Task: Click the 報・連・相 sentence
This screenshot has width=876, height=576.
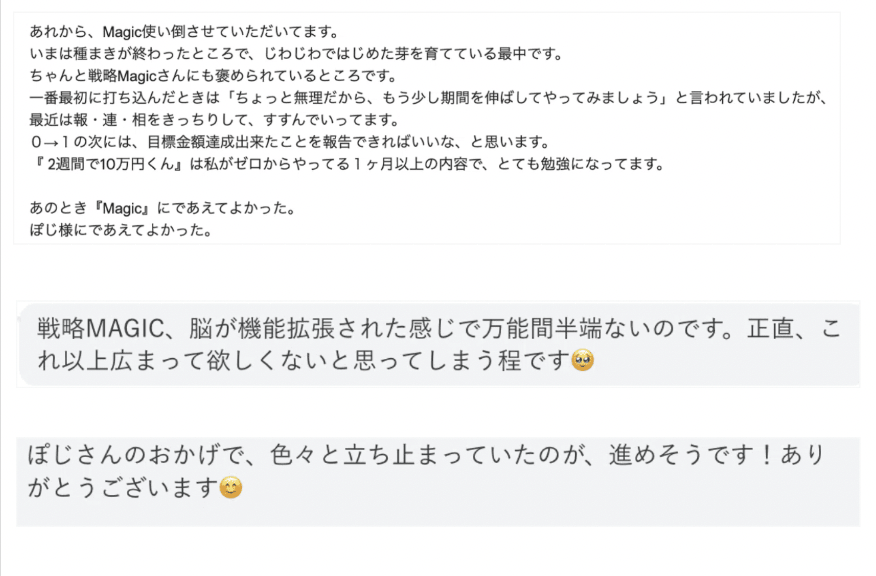Action: click(215, 120)
